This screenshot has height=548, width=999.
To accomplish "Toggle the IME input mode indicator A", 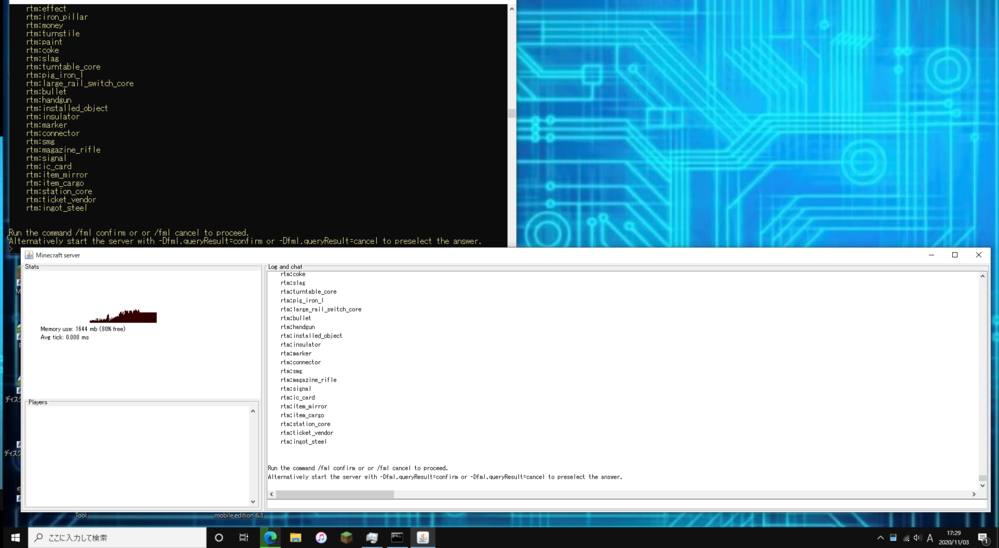I will [930, 538].
